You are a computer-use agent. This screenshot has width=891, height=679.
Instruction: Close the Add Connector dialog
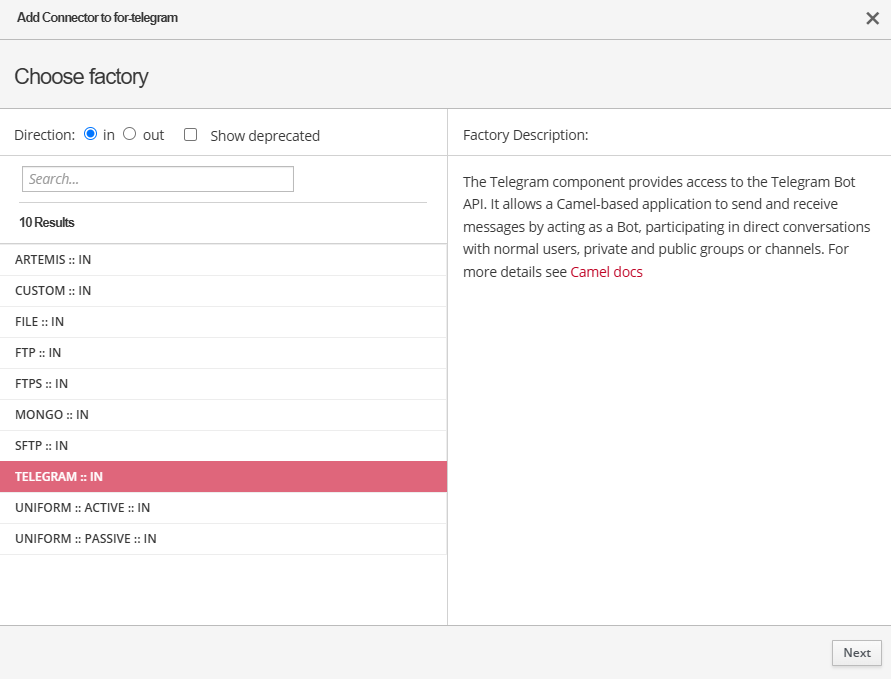pos(872,18)
